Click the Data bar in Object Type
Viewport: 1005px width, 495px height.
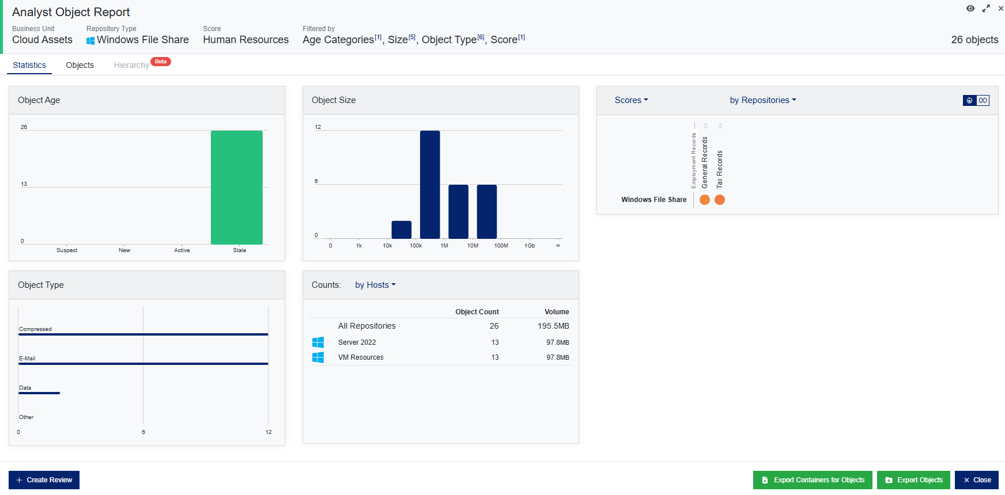[x=39, y=393]
